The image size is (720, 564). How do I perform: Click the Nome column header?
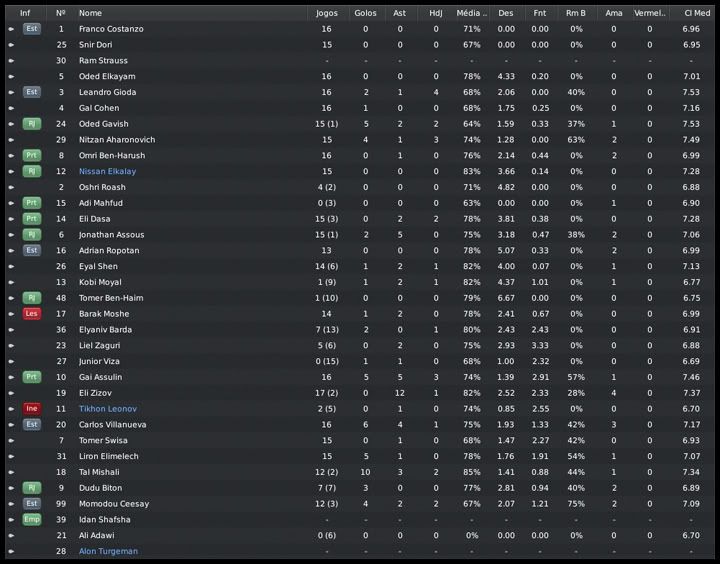click(90, 13)
